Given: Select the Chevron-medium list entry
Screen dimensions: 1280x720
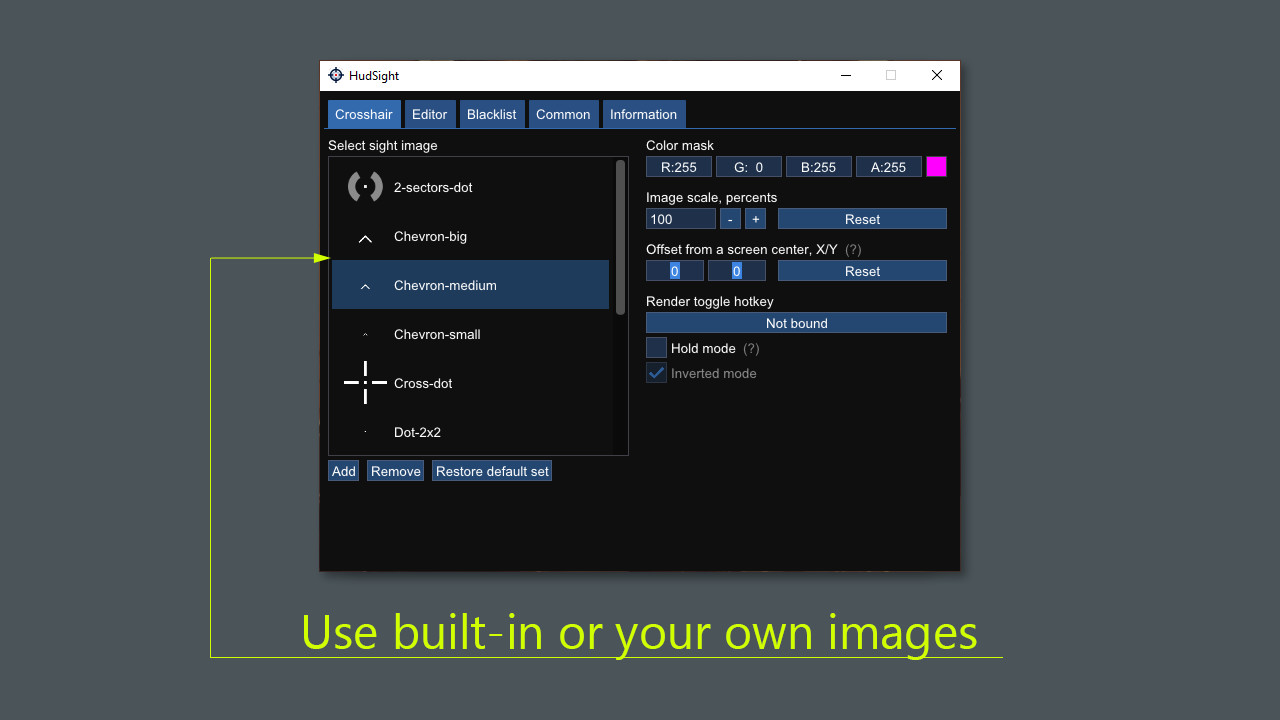Looking at the screenshot, I should [x=469, y=285].
